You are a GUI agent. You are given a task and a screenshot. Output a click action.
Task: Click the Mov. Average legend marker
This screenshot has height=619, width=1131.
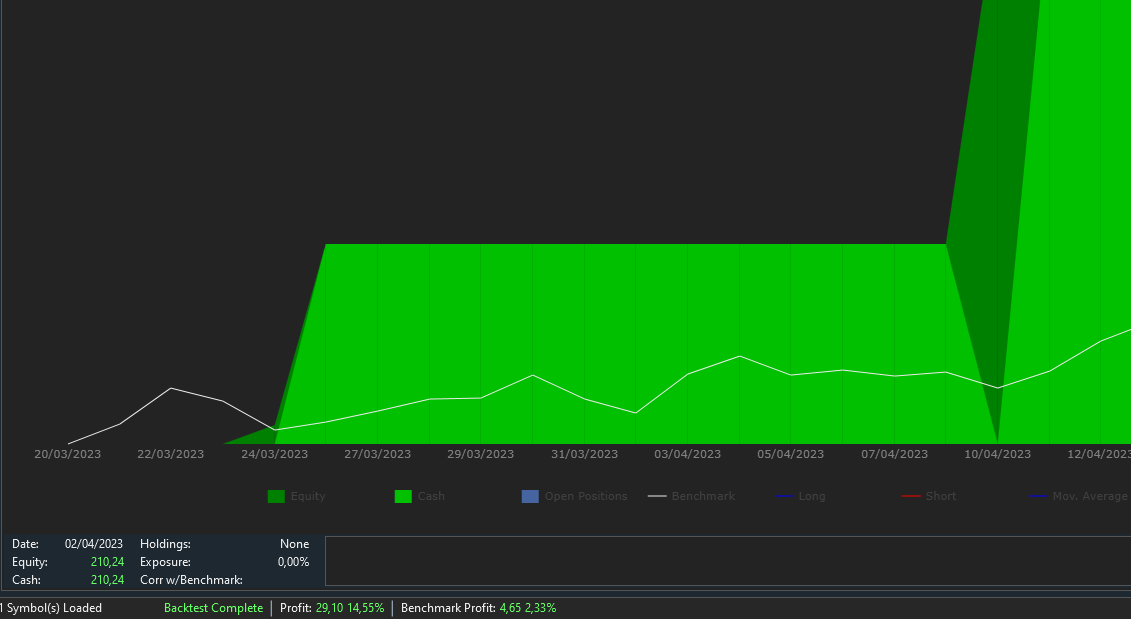coord(1039,496)
